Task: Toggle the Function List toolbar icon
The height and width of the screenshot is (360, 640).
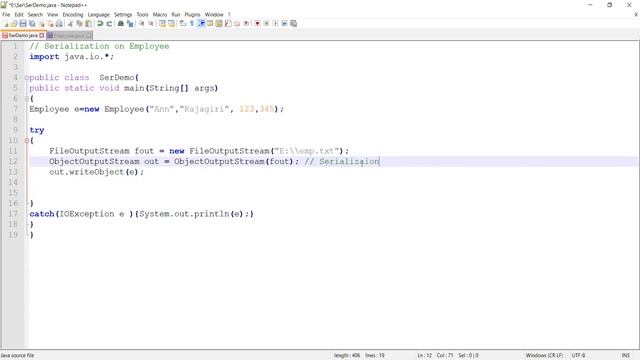Action: 228,24
